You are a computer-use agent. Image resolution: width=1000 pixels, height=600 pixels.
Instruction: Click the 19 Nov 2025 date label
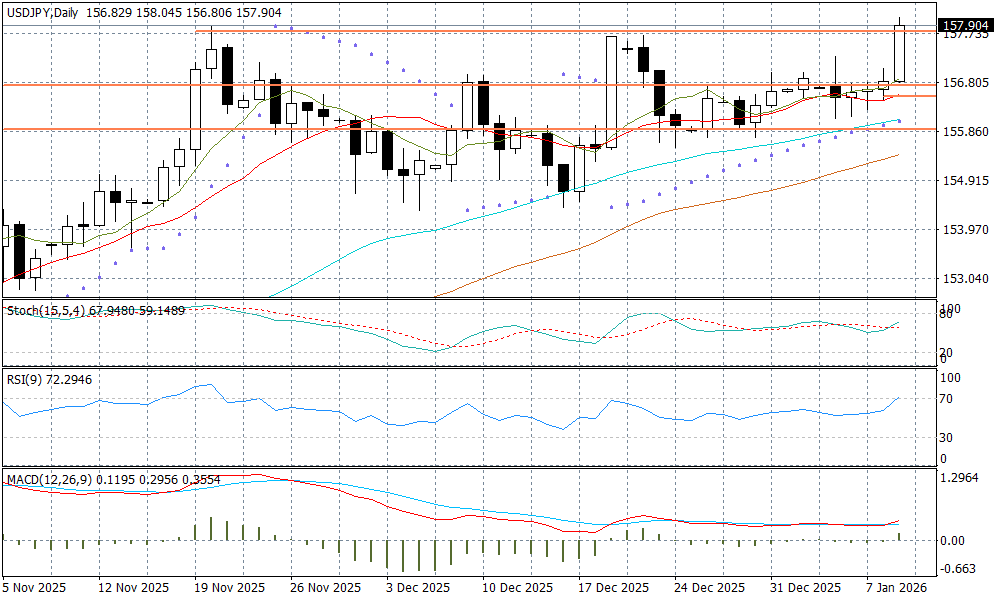point(229,587)
